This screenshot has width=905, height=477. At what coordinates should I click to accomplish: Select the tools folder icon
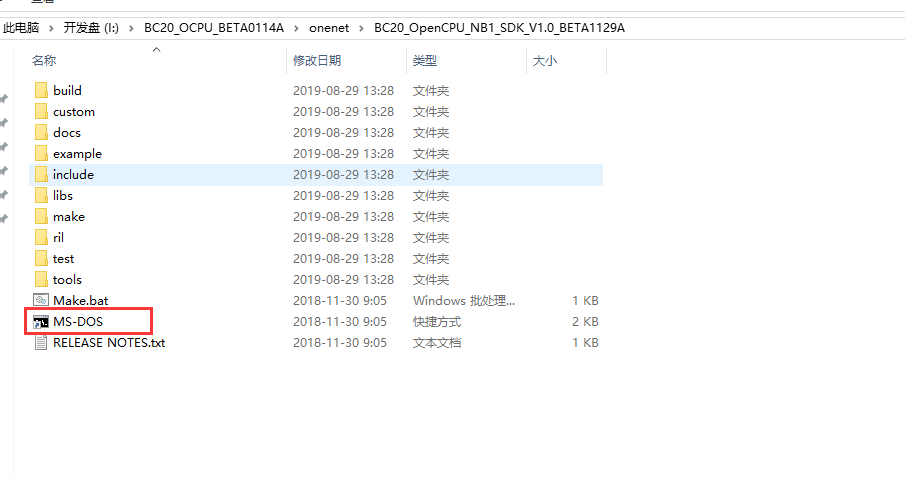[41, 280]
